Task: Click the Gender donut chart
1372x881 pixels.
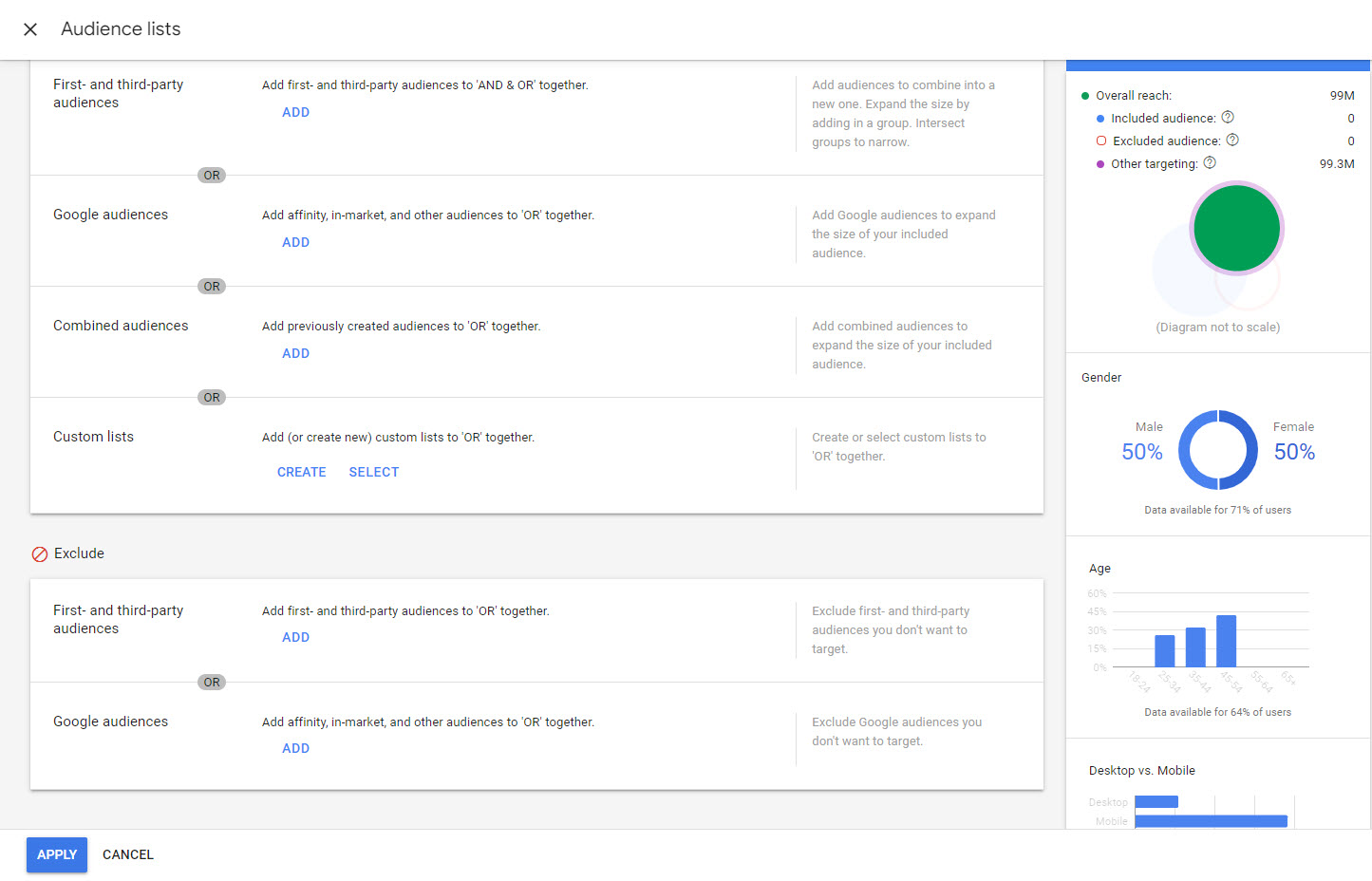Action: [x=1217, y=451]
